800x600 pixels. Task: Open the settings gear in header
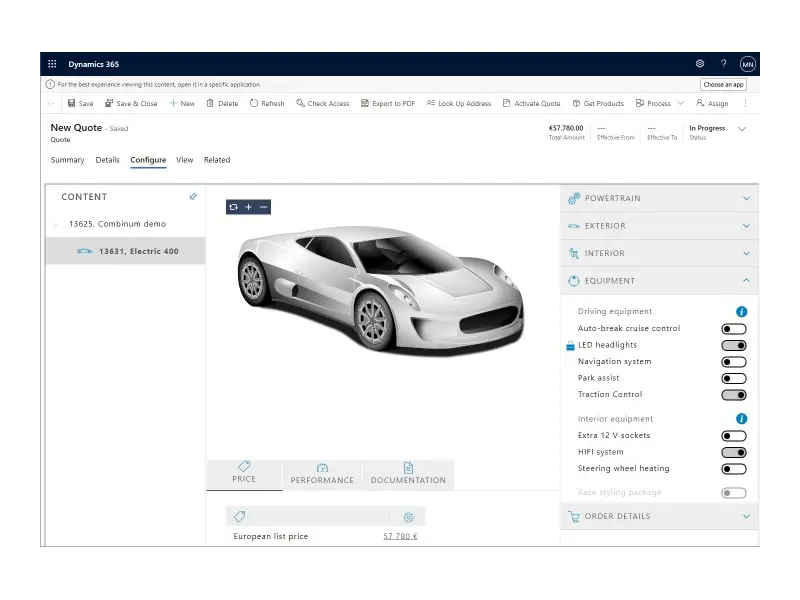pos(700,64)
